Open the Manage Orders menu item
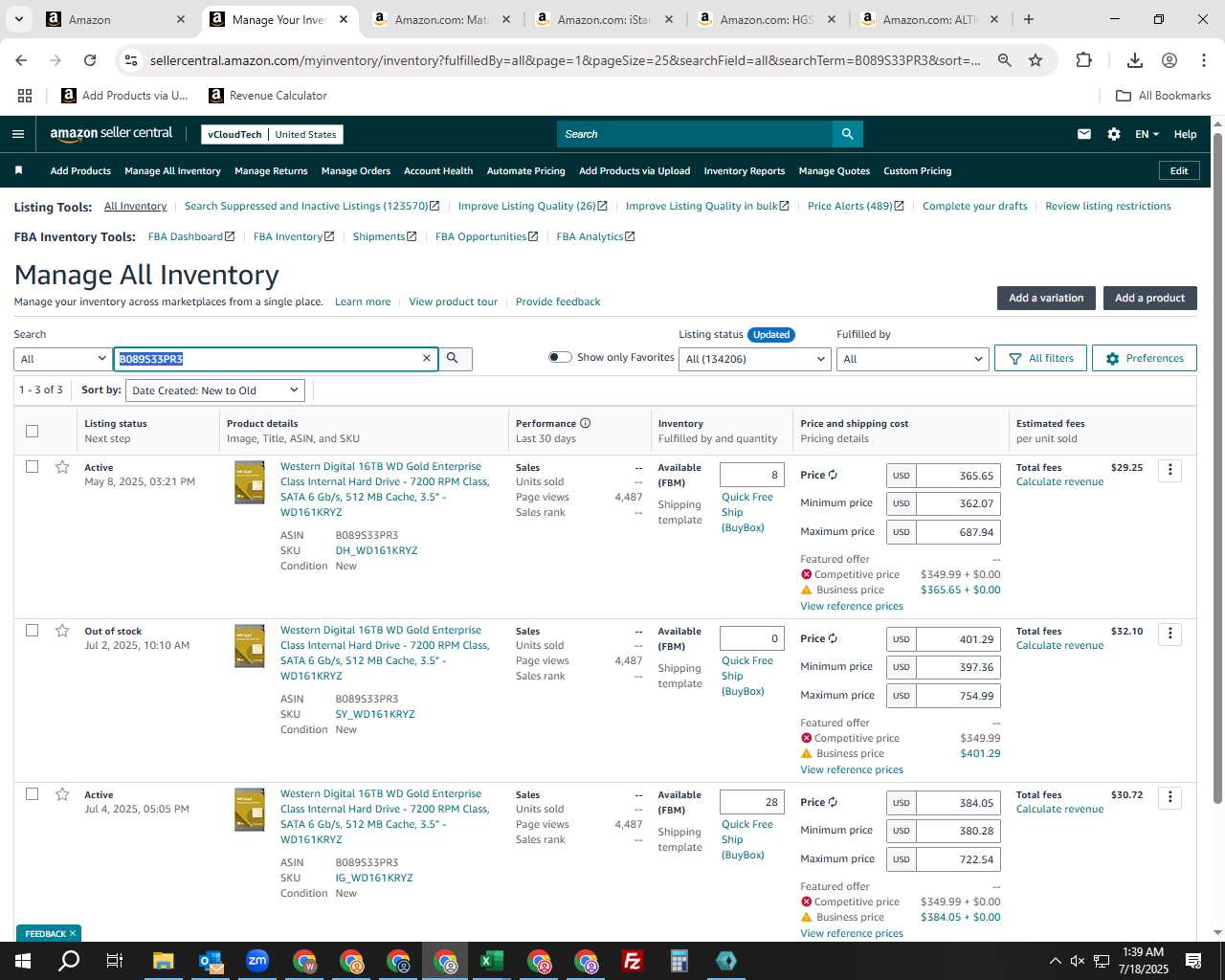1225x980 pixels. pos(356,171)
